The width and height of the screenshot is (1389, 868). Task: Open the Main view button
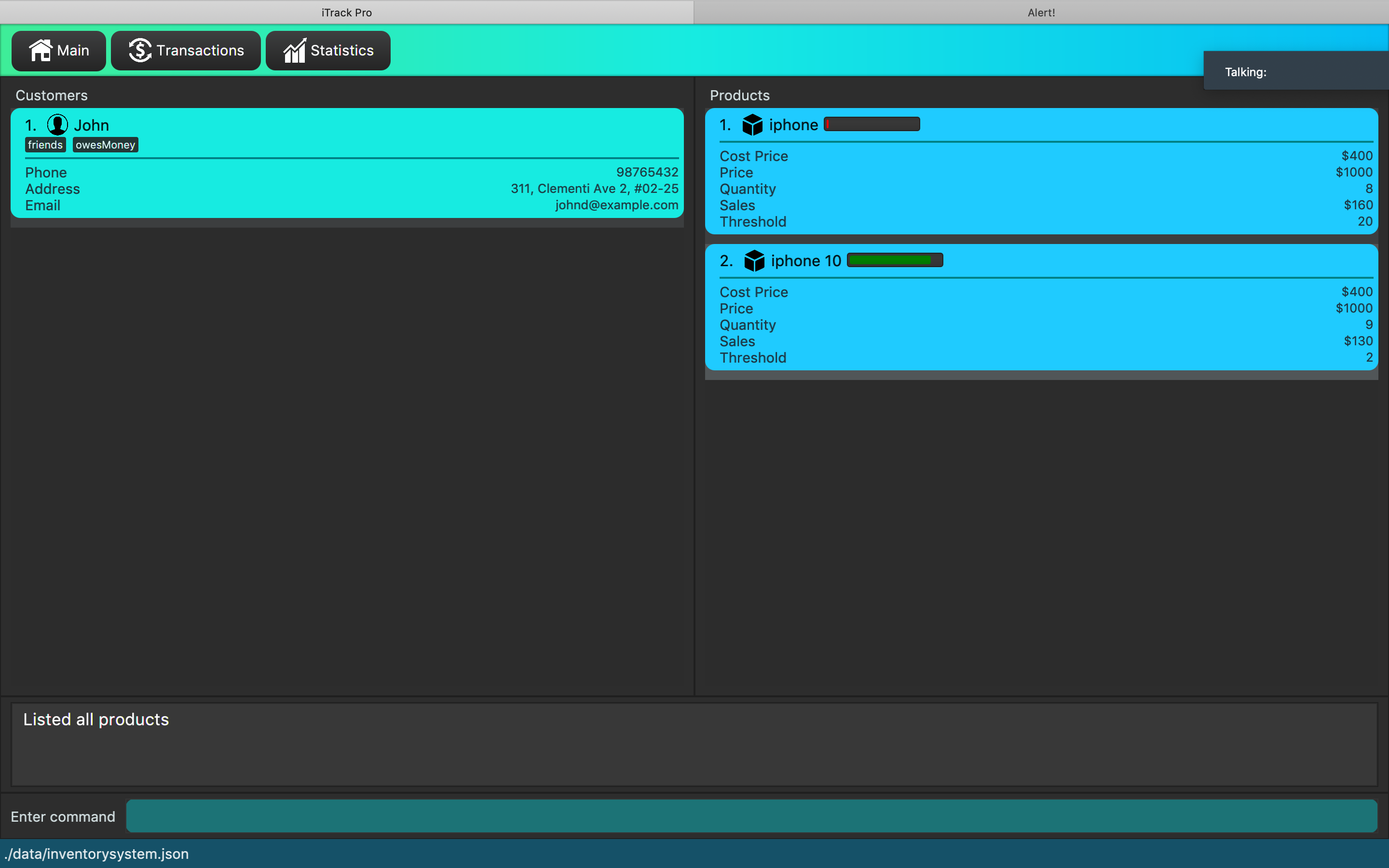pos(58,51)
